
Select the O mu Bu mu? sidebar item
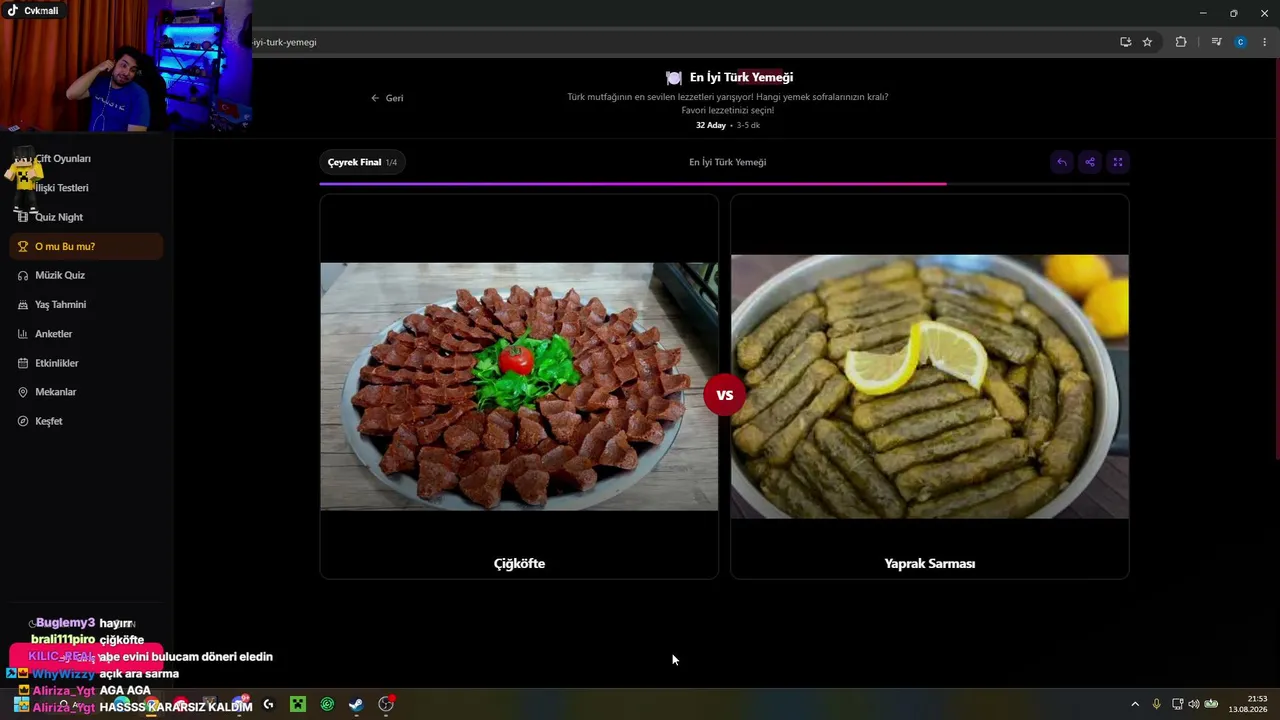coord(86,246)
